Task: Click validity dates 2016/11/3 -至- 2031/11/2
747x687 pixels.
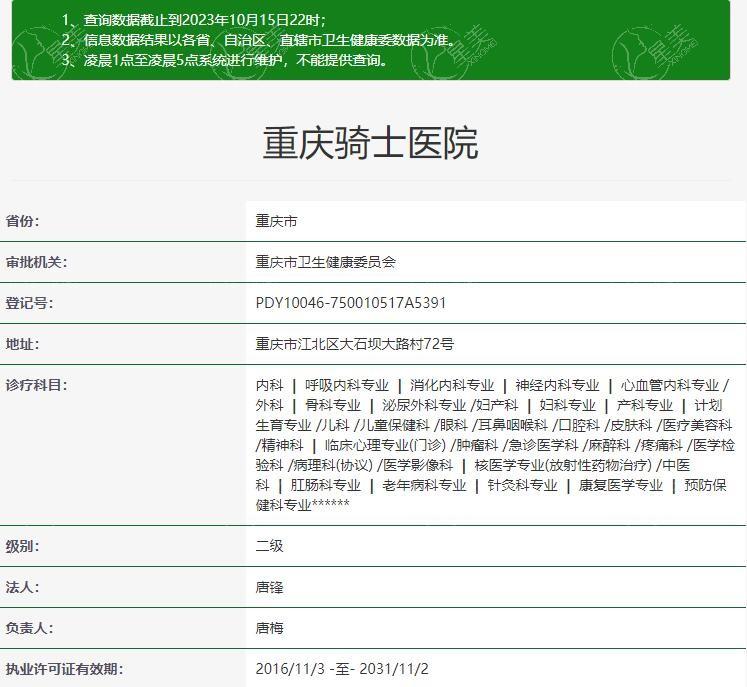Action: point(342,669)
